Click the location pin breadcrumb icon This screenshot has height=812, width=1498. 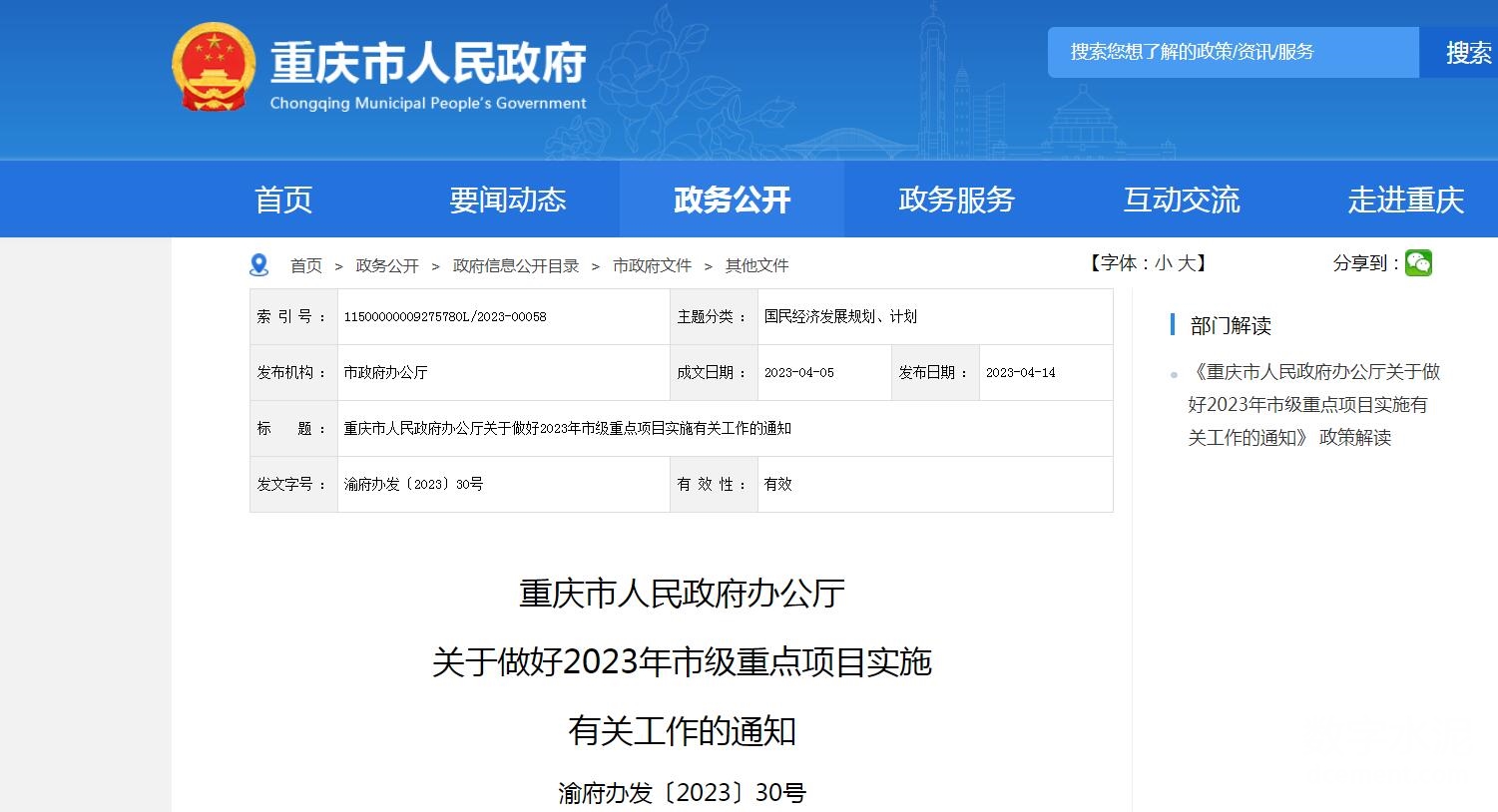(259, 265)
